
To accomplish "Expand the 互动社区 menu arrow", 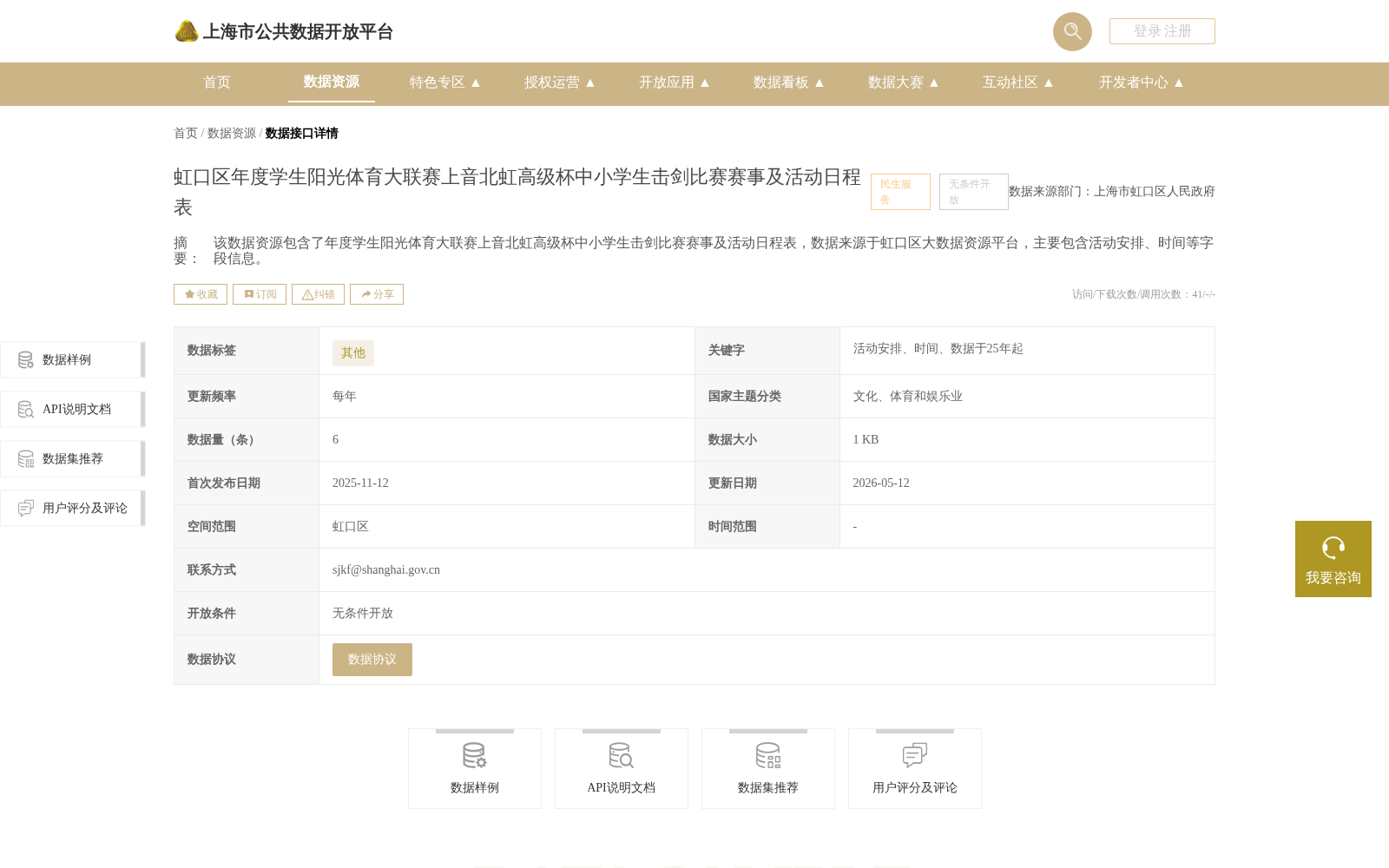I will [1049, 82].
